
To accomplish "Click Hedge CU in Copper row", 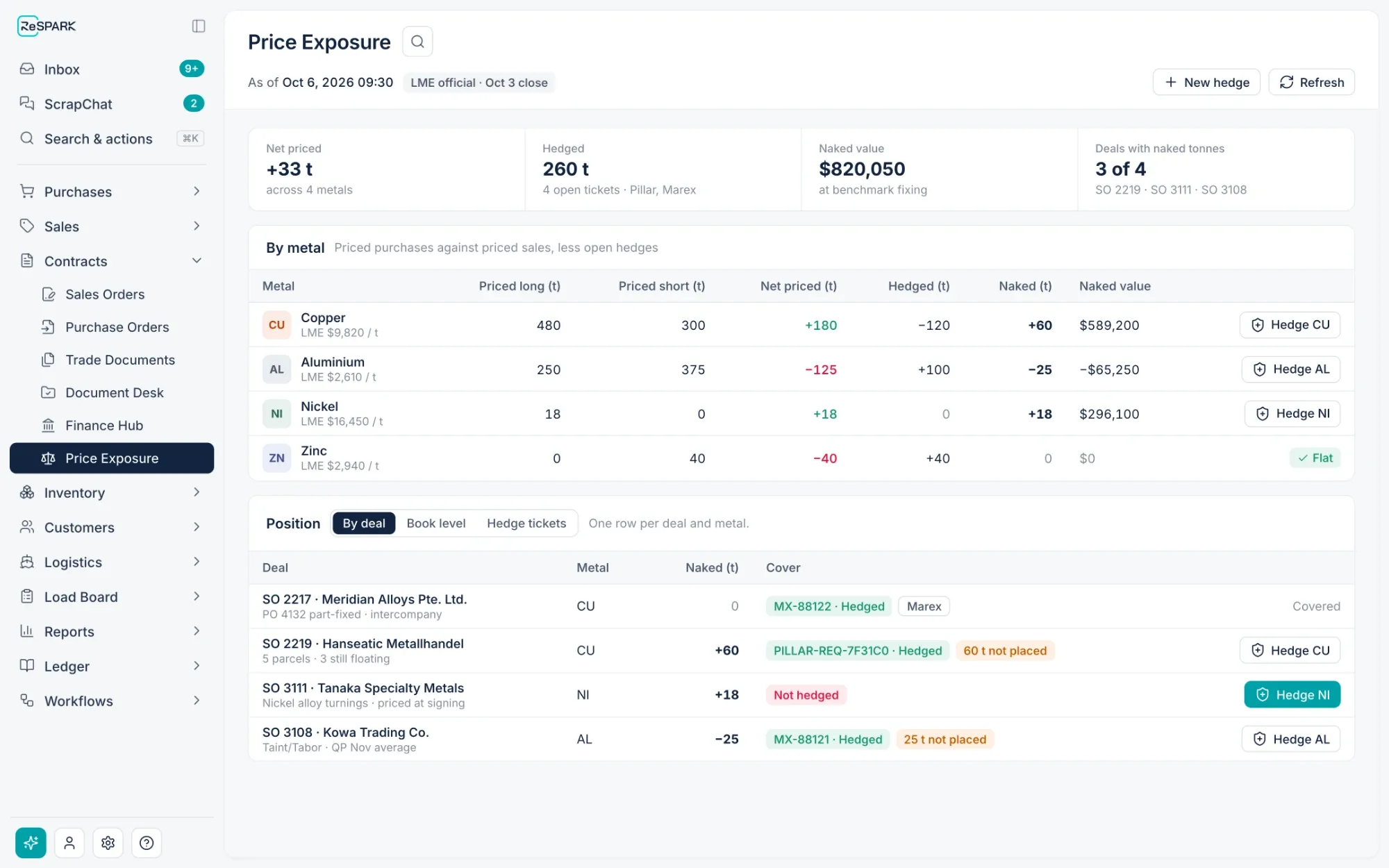I will (x=1290, y=325).
